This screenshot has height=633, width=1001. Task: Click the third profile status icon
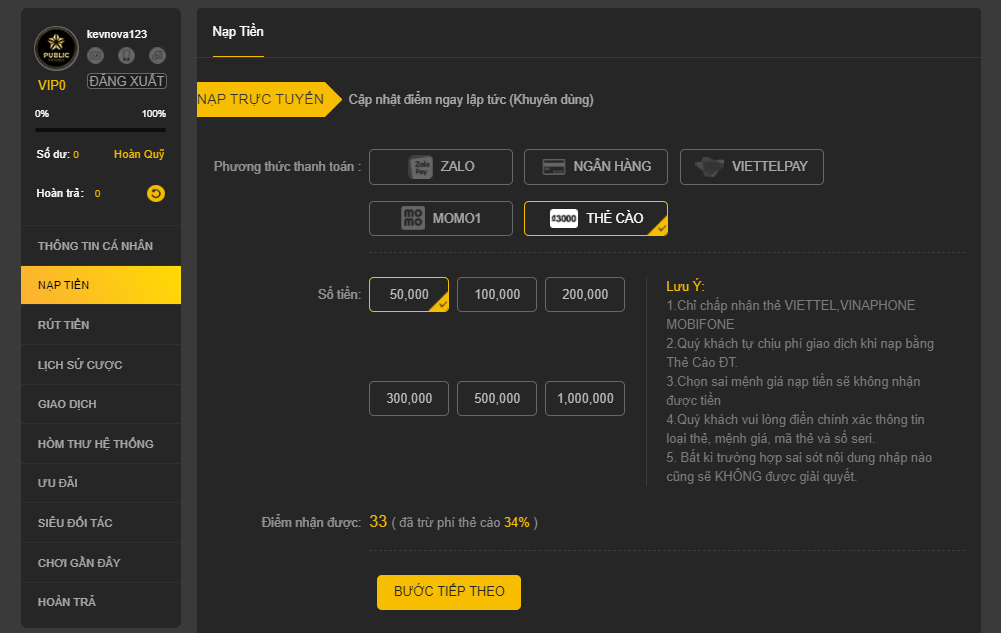pyautogui.click(x=157, y=56)
